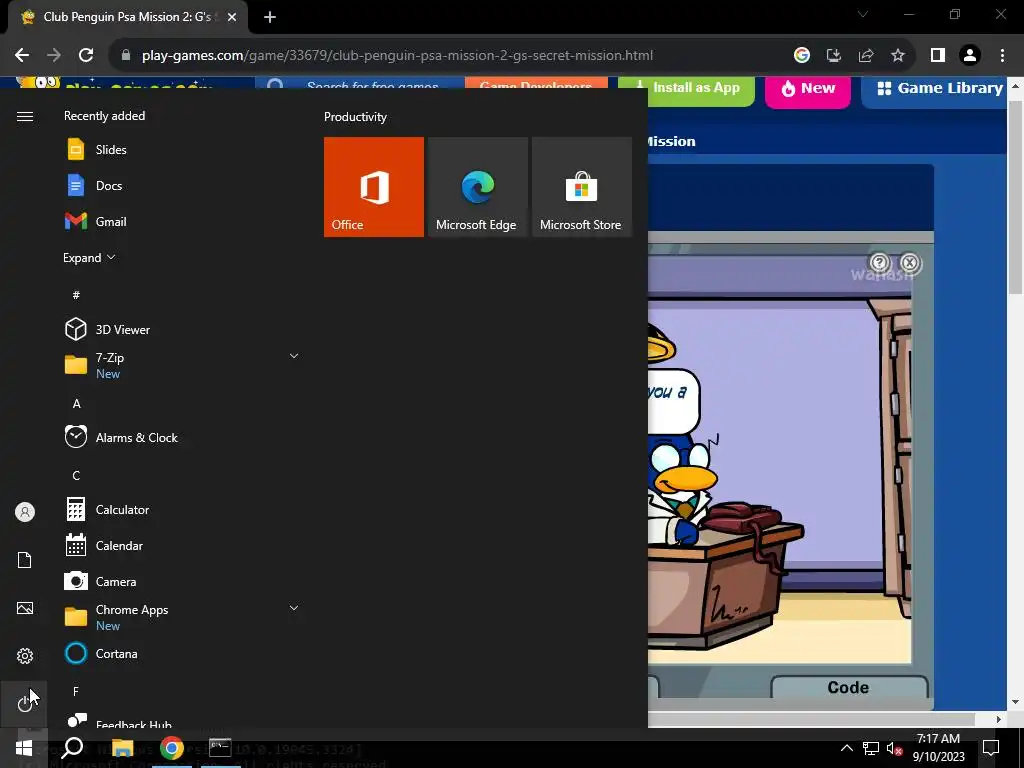Viewport: 1024px width, 768px height.
Task: Click the horizontal scrollbar right arrow
Action: click(999, 719)
